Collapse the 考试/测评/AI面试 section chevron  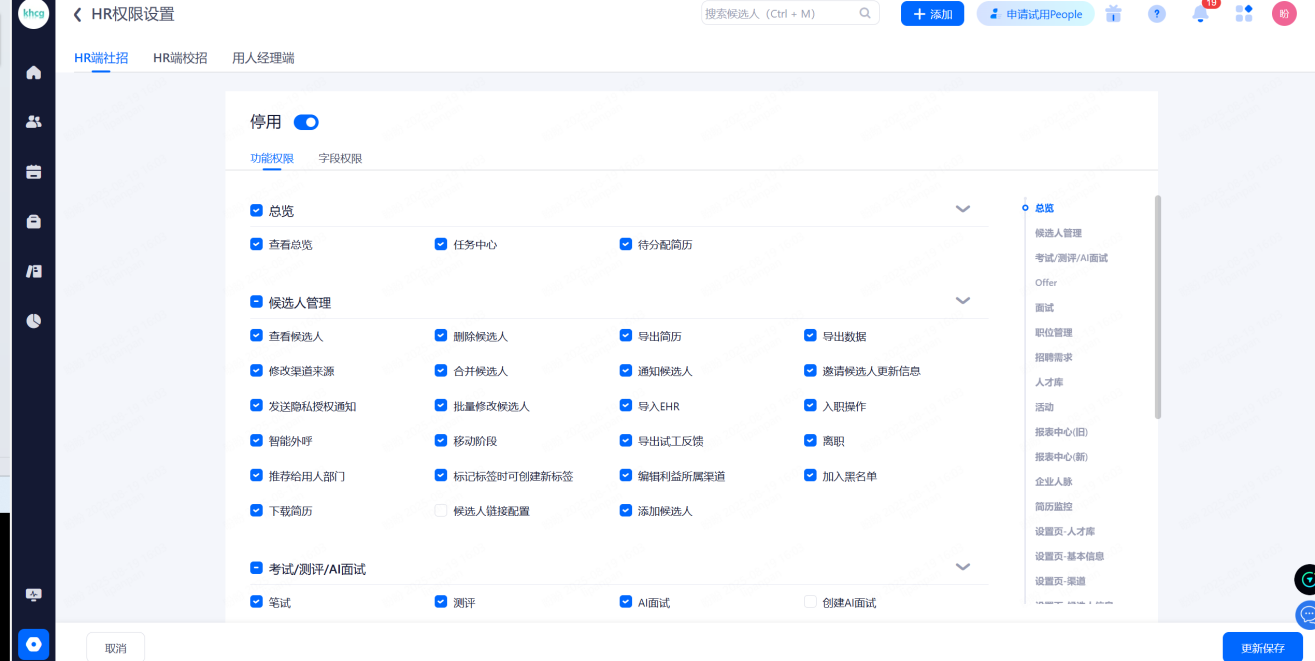tap(963, 567)
